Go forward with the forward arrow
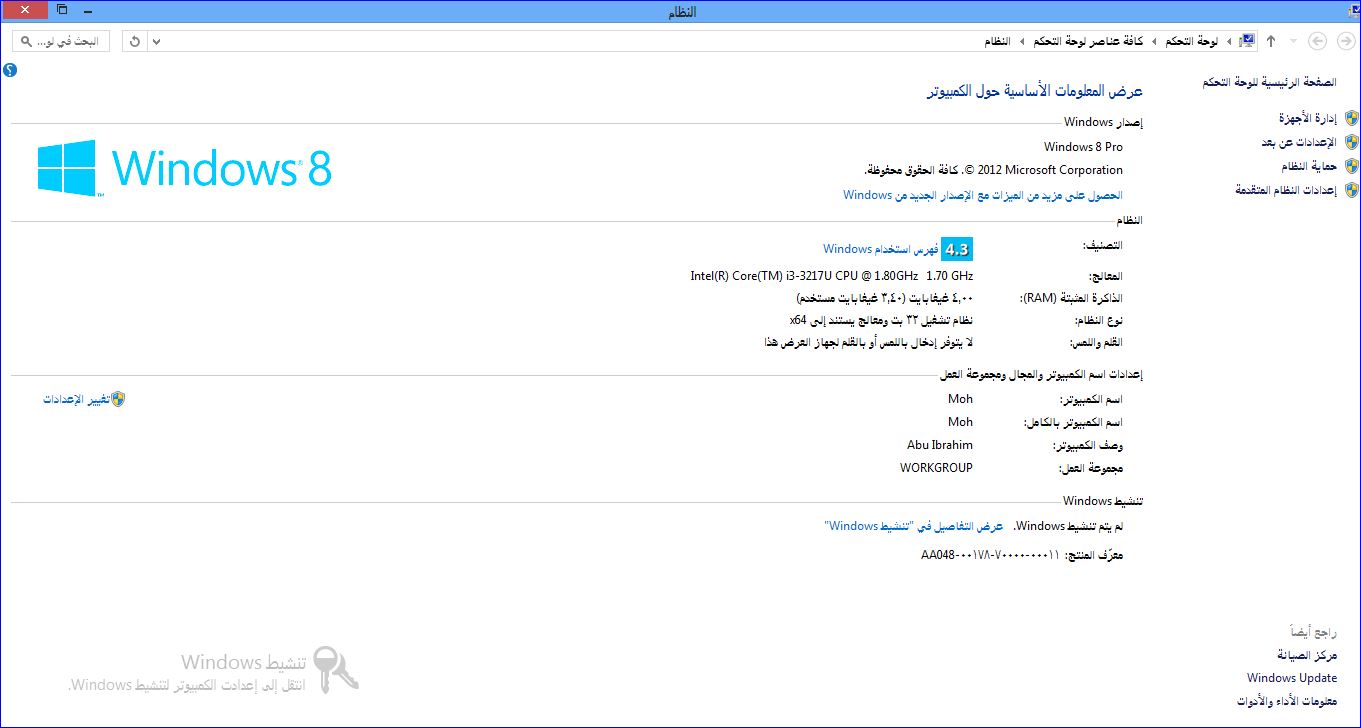Viewport: 1361px width, 728px height. [1318, 41]
